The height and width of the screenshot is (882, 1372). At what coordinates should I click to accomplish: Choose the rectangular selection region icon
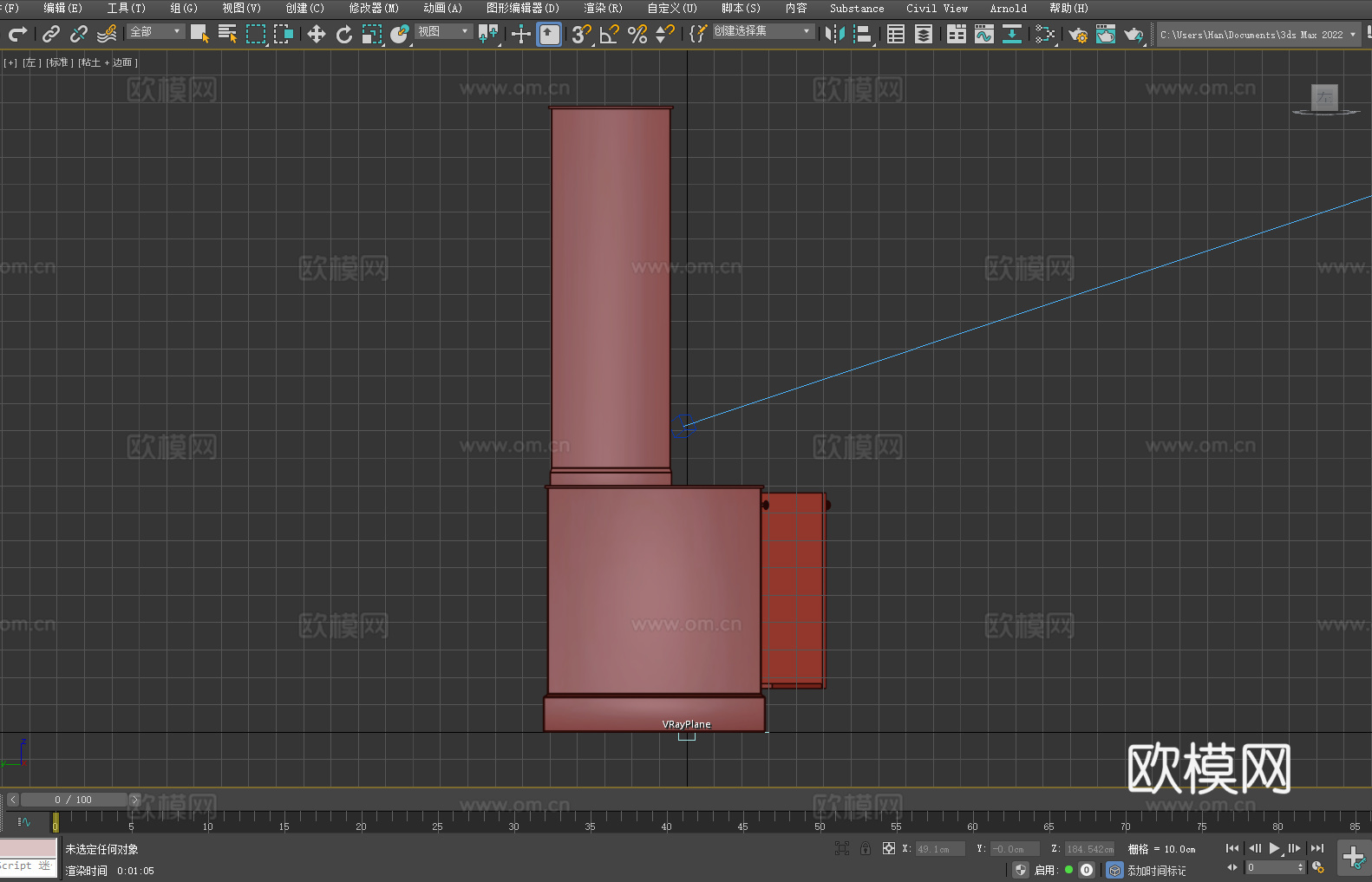pos(256,34)
